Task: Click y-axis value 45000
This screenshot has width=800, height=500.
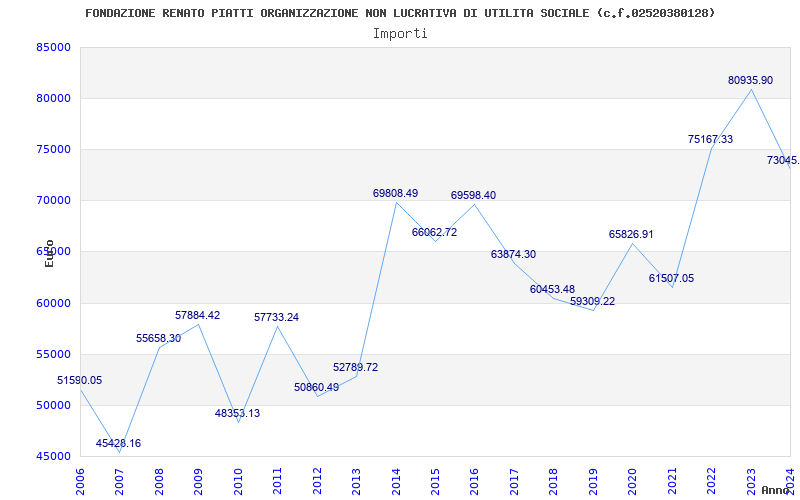Action: coord(53,456)
